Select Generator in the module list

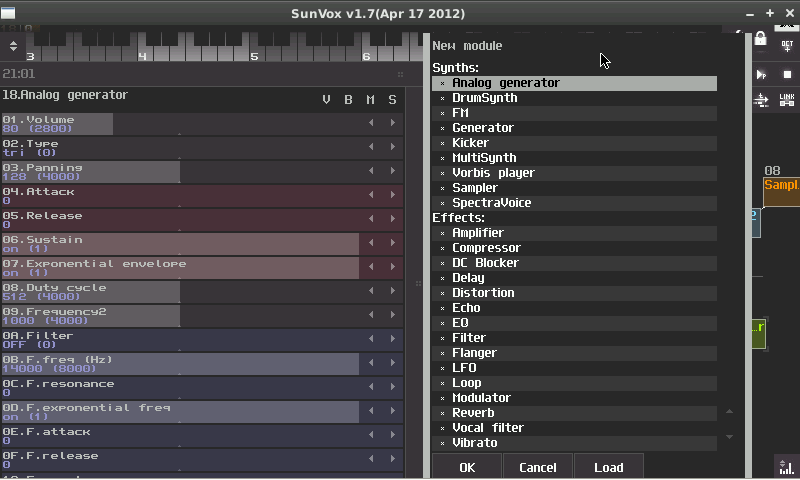574,128
